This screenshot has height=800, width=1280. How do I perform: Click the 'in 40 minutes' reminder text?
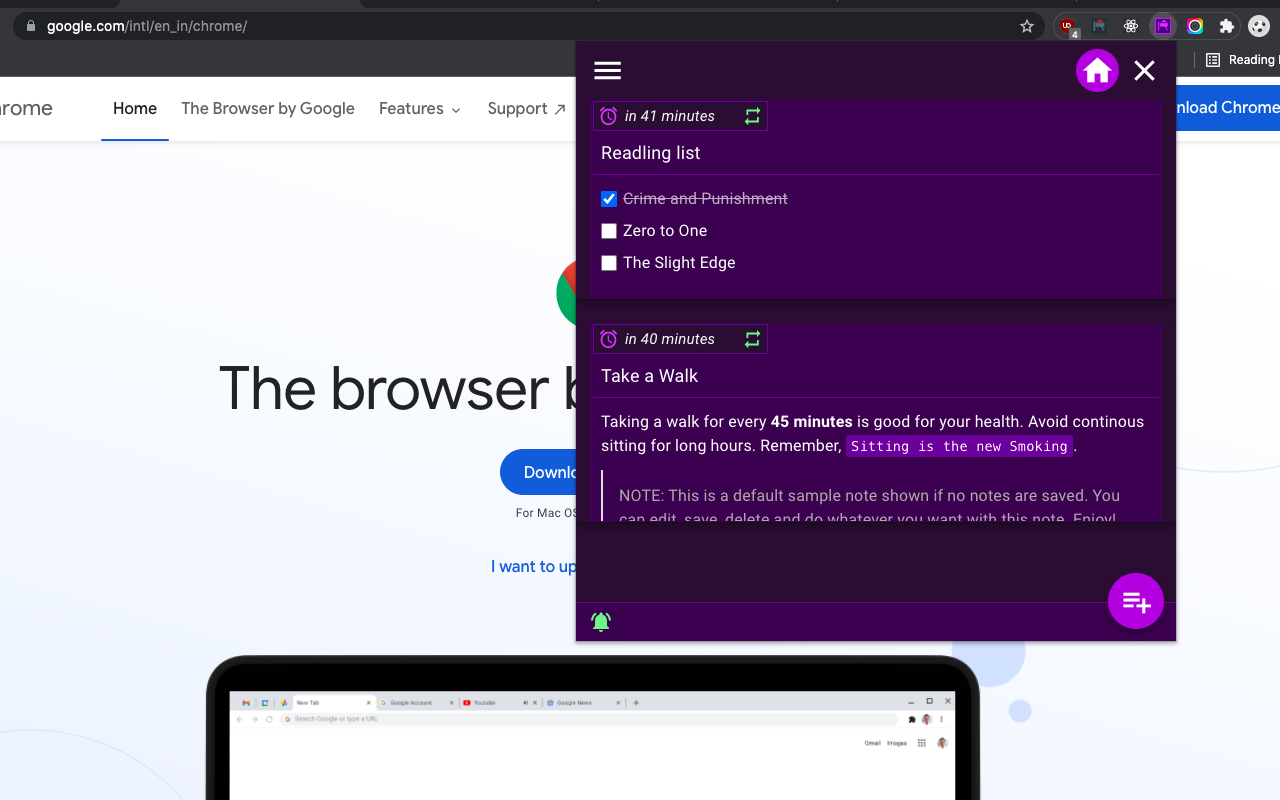coord(670,339)
